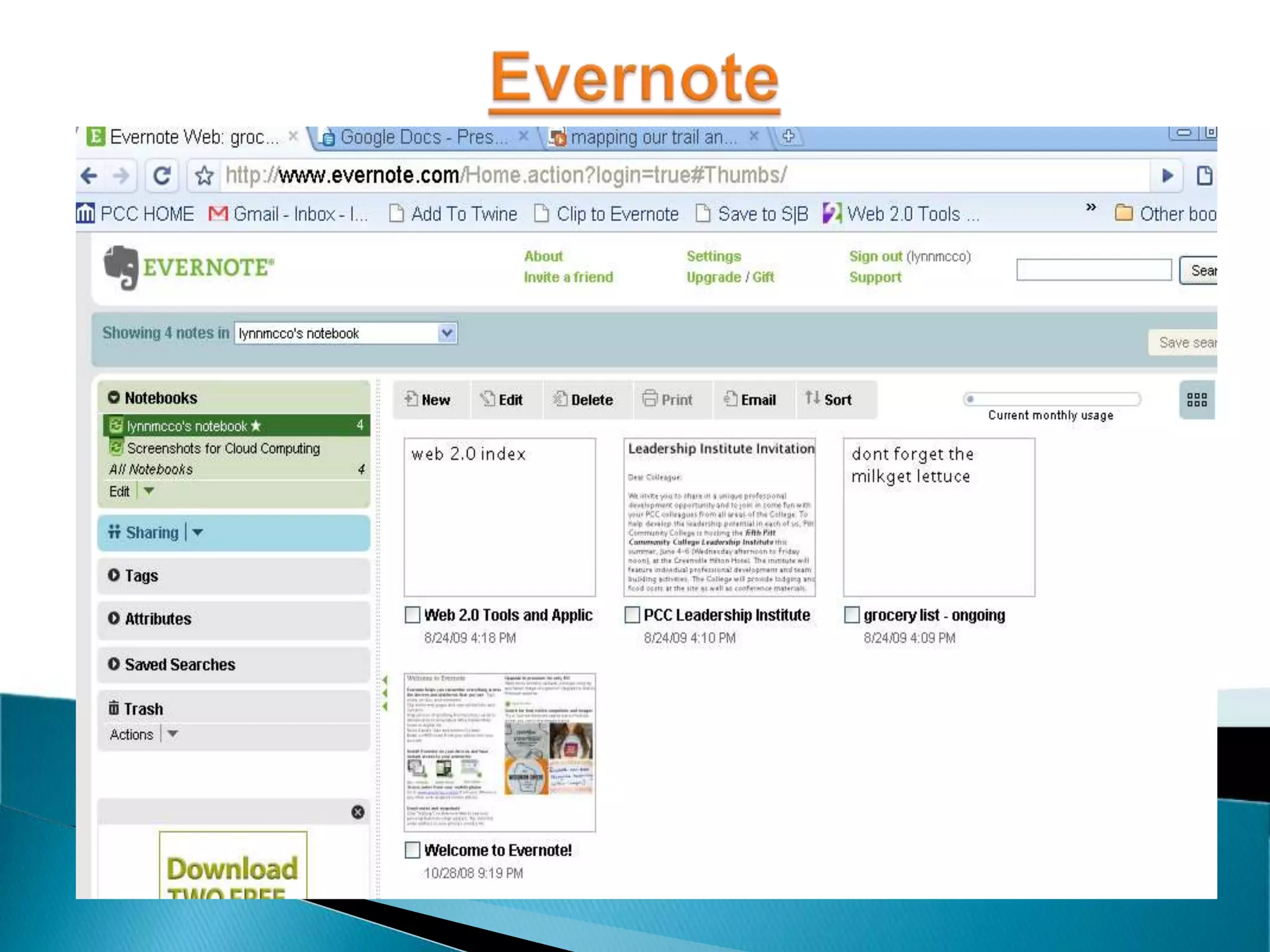Collapse the Notebooks section
The image size is (1270, 952).
[x=113, y=397]
